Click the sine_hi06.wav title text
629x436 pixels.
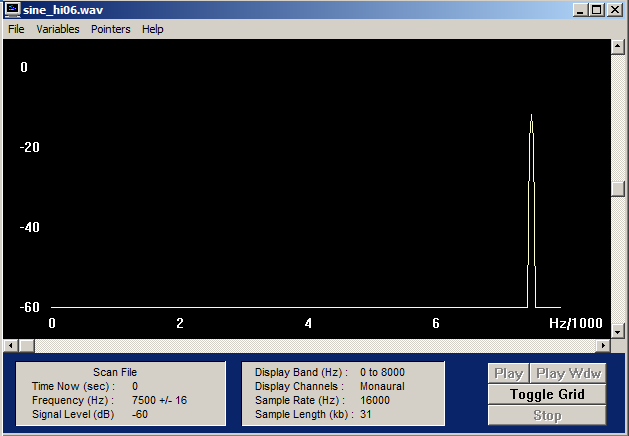(63, 10)
